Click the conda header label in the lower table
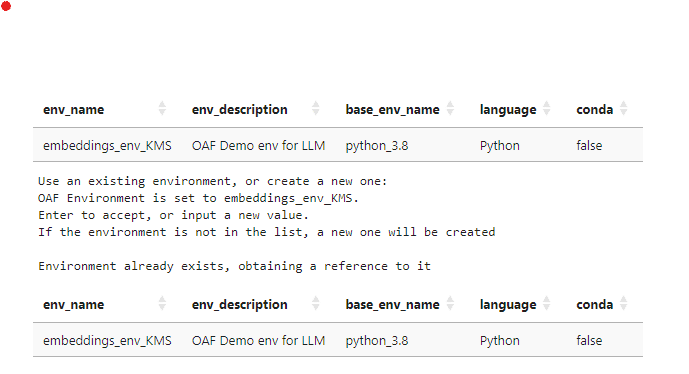689x374 pixels. [595, 305]
